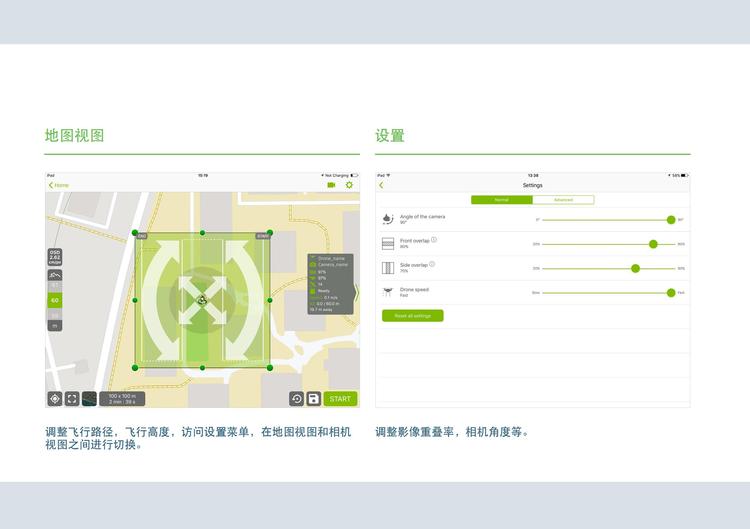
Task: Click the Angle of the camera slider handle
Action: [671, 219]
